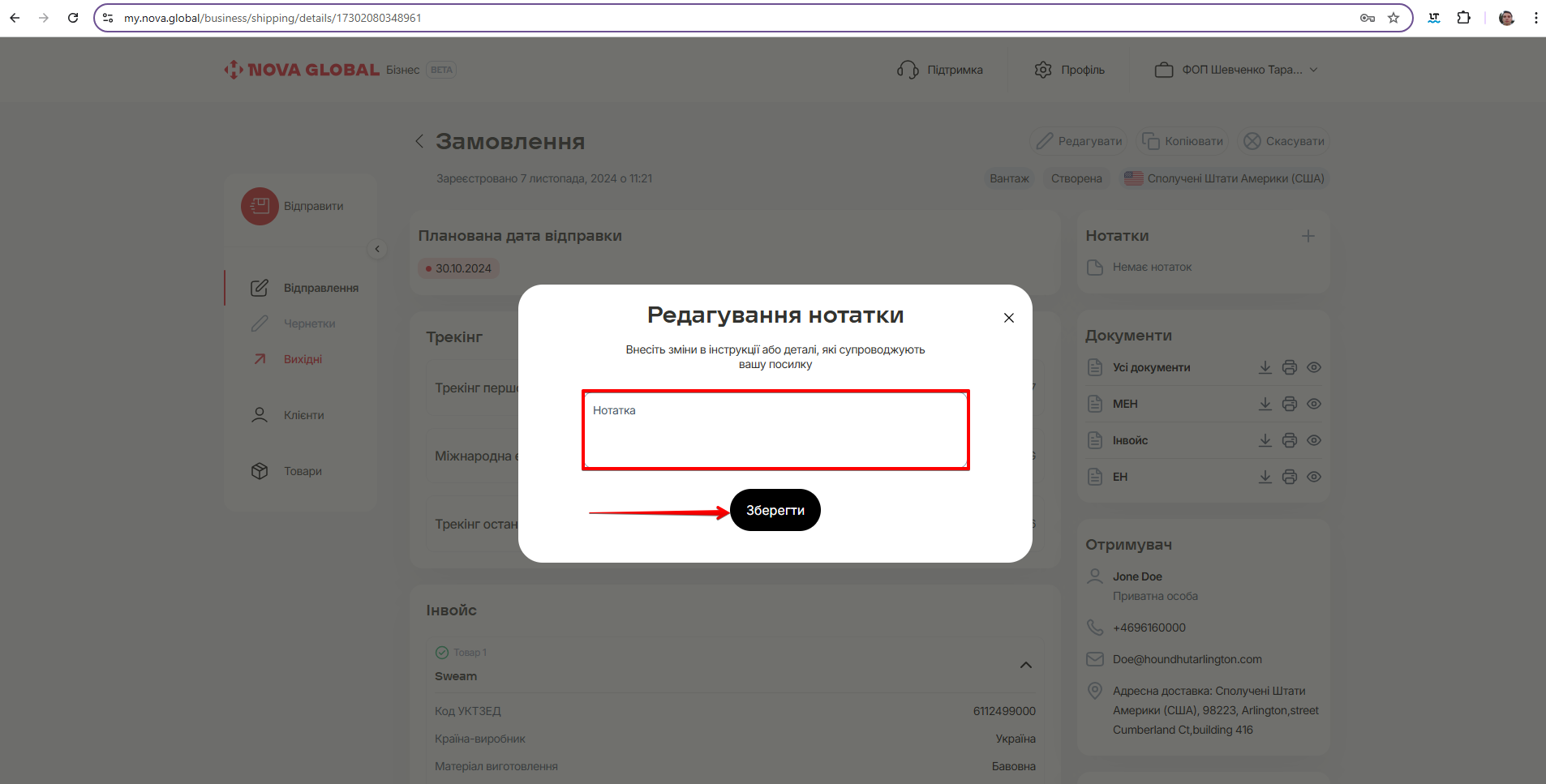Close the Редагування нотатки dialog

[x=1008, y=318]
